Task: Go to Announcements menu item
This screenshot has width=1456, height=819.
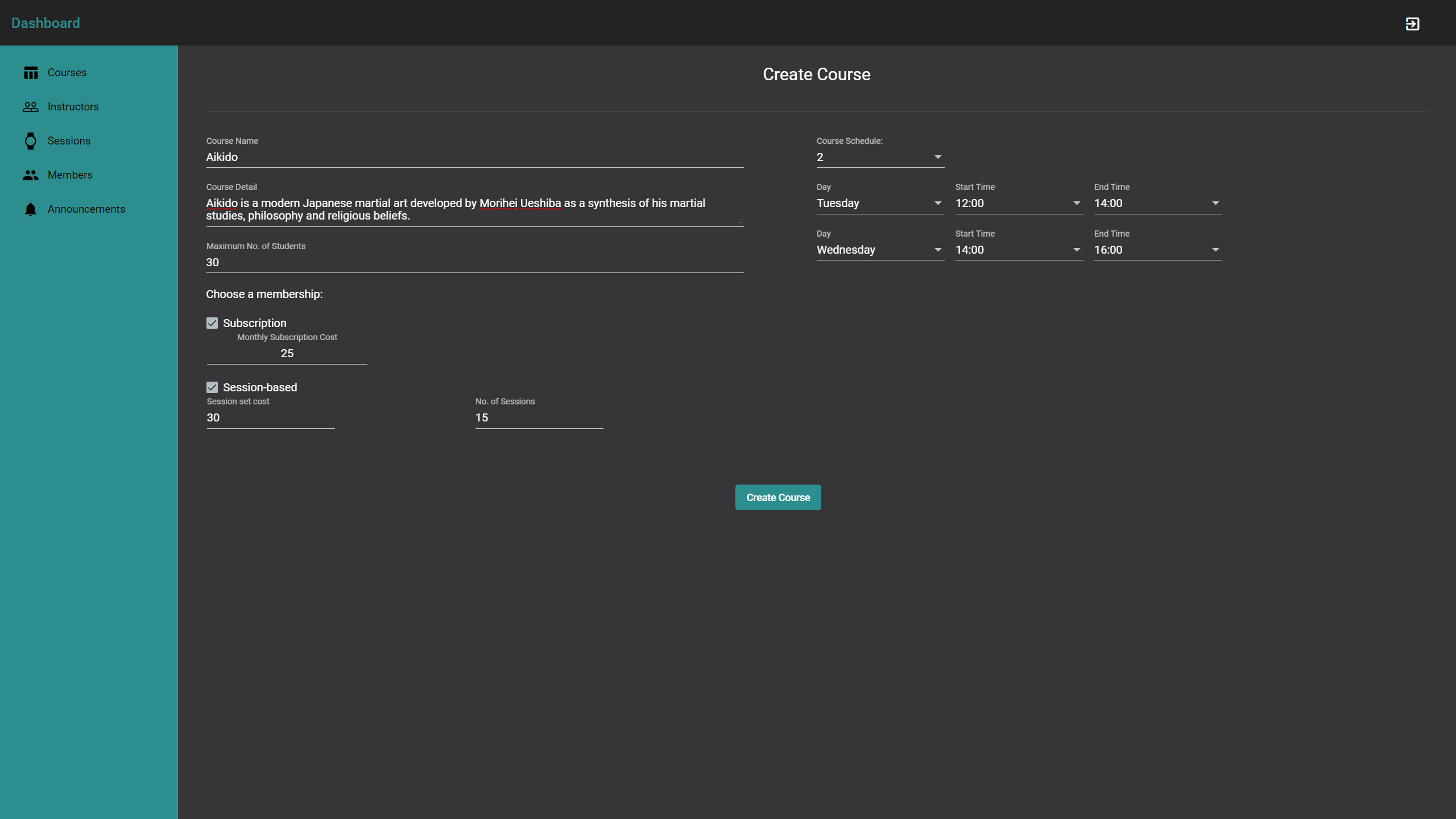Action: click(x=86, y=209)
